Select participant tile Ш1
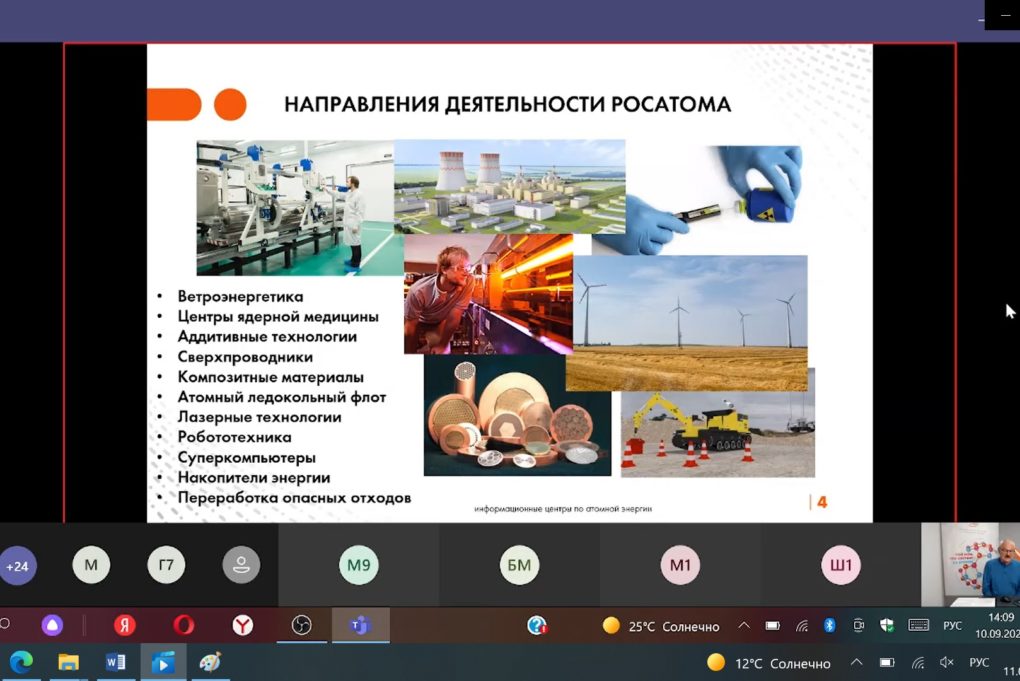Image resolution: width=1020 pixels, height=681 pixels. [840, 565]
